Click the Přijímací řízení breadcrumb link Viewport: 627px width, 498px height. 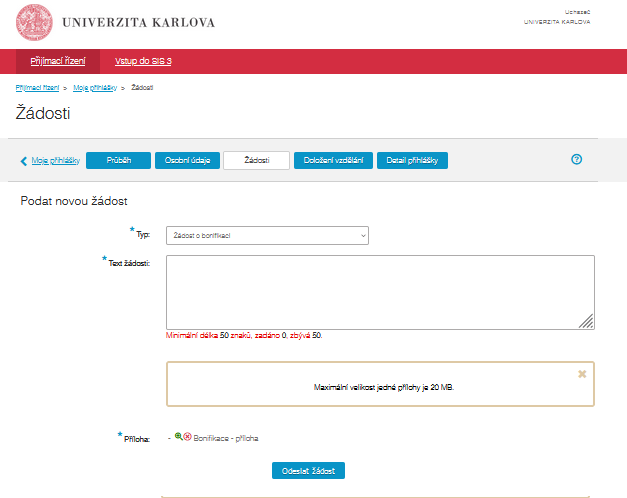click(x=36, y=88)
